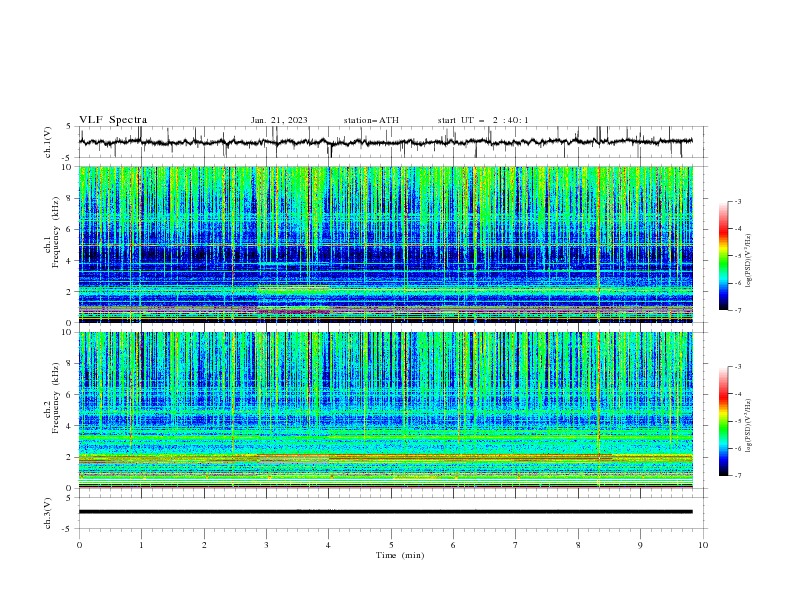
Task: Click the "start UT = 2 :40: 1" text
Action: point(483,120)
